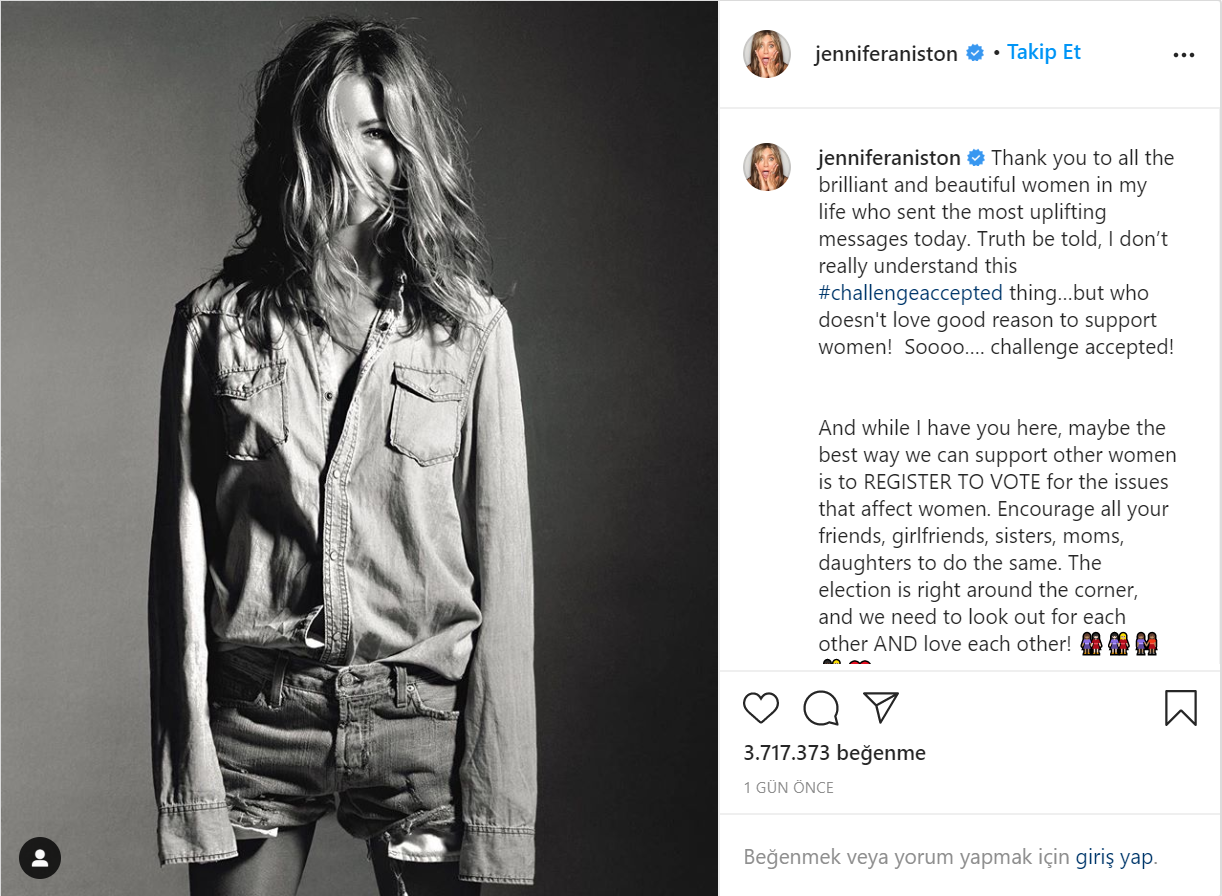Open the three-dot more options menu

(x=1184, y=55)
